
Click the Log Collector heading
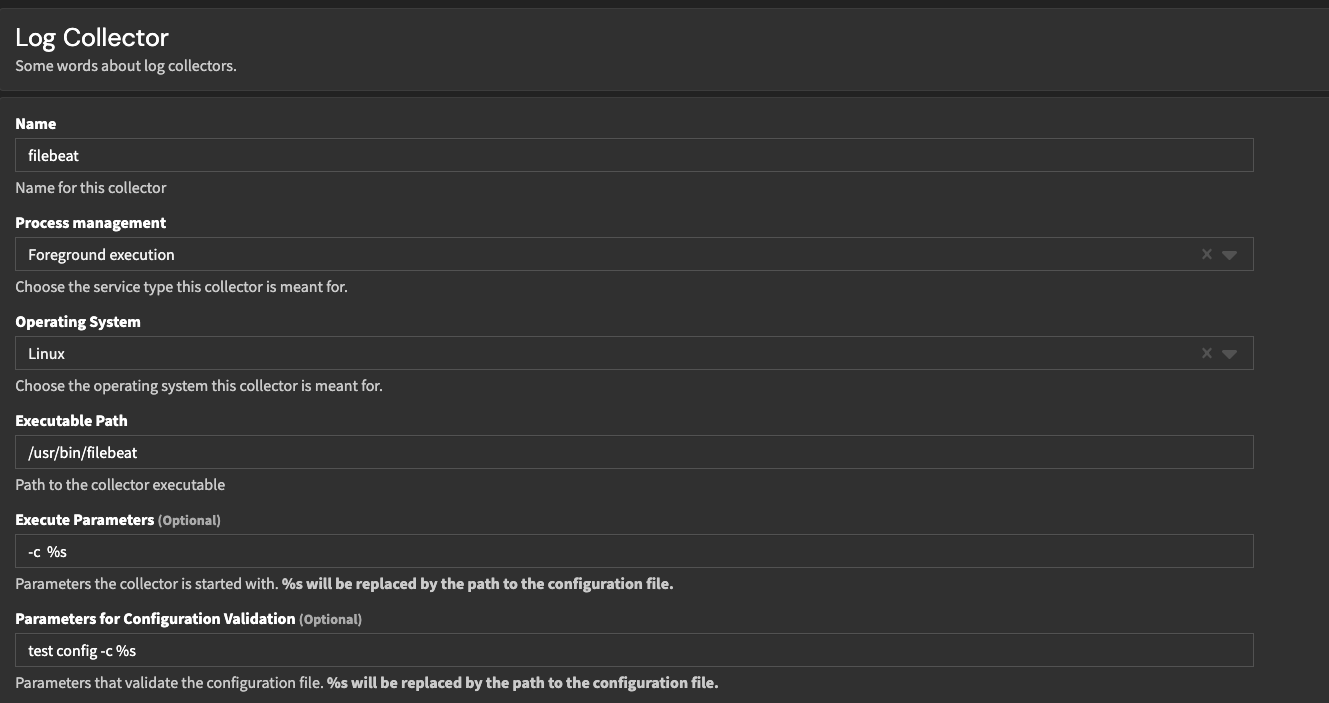click(x=91, y=37)
